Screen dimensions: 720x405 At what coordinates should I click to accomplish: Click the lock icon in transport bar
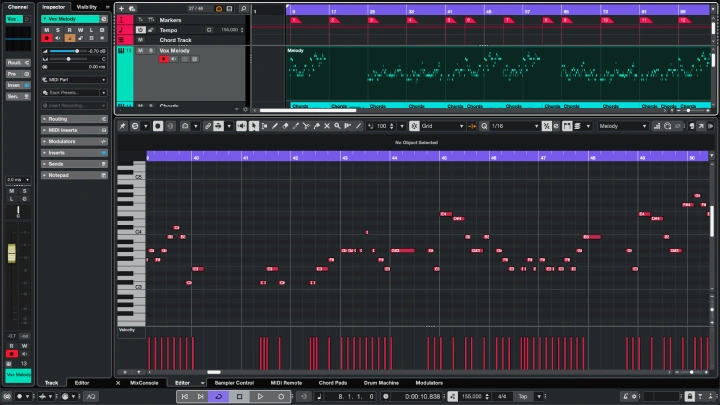point(690,396)
